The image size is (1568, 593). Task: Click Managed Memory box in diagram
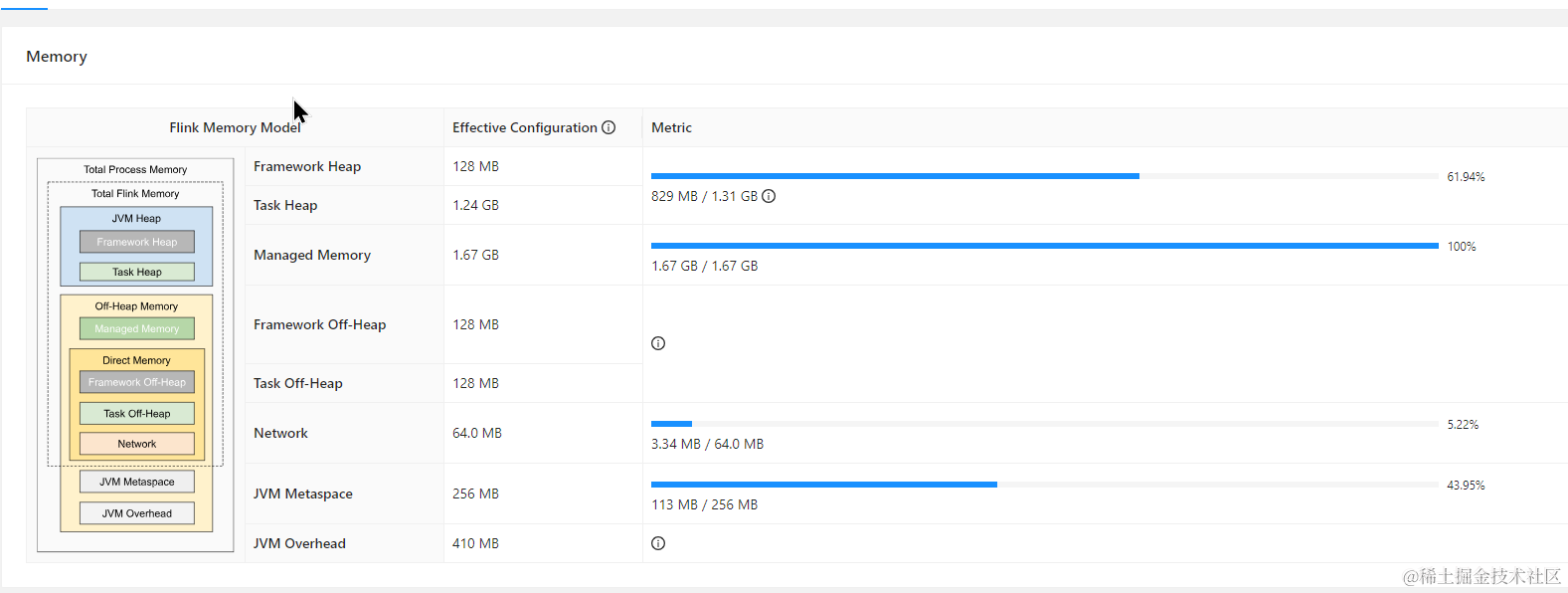137,328
